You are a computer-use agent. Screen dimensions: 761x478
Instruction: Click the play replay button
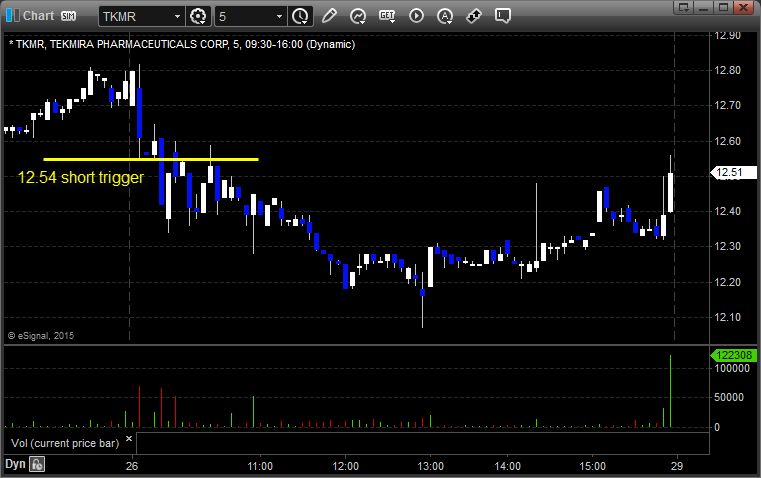coord(416,16)
